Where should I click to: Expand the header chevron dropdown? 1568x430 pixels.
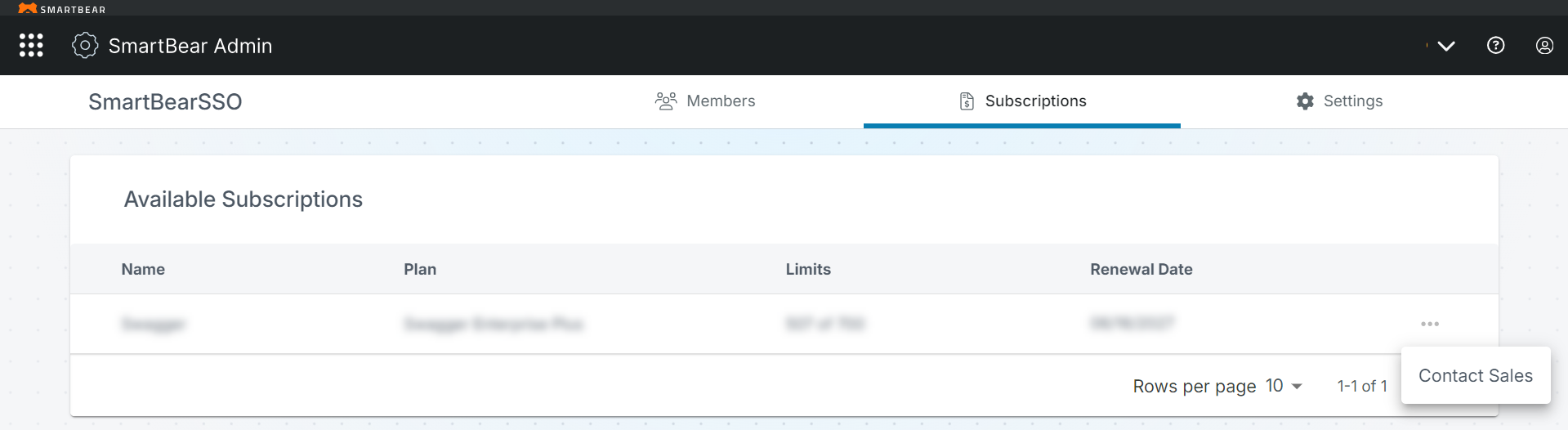tap(1446, 46)
